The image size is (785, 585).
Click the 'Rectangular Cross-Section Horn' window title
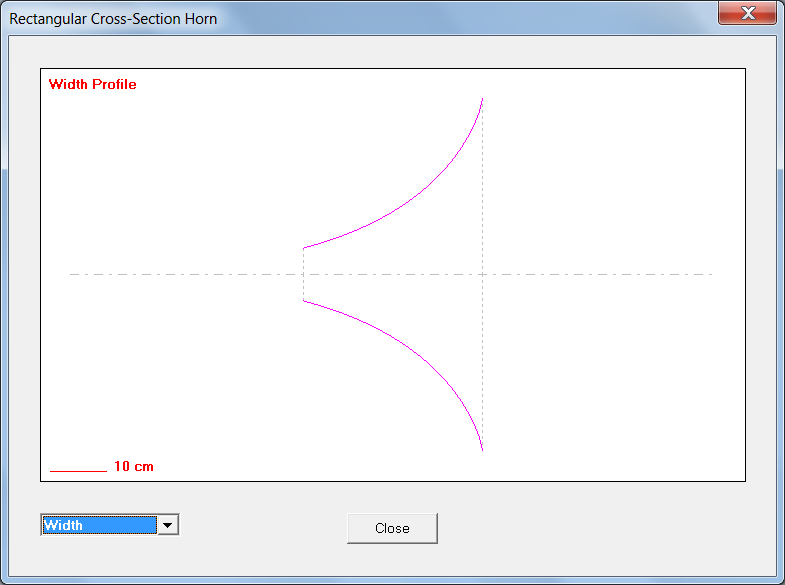click(113, 19)
